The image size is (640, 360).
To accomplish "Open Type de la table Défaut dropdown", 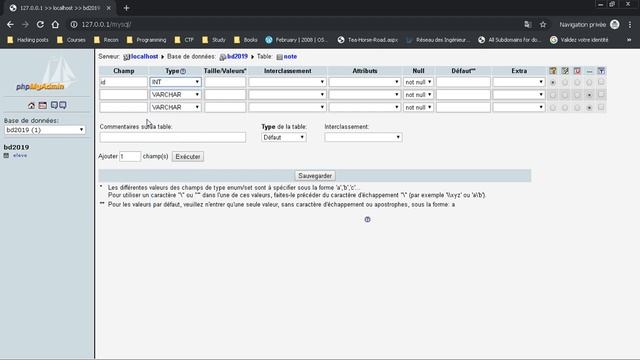I will [x=284, y=138].
